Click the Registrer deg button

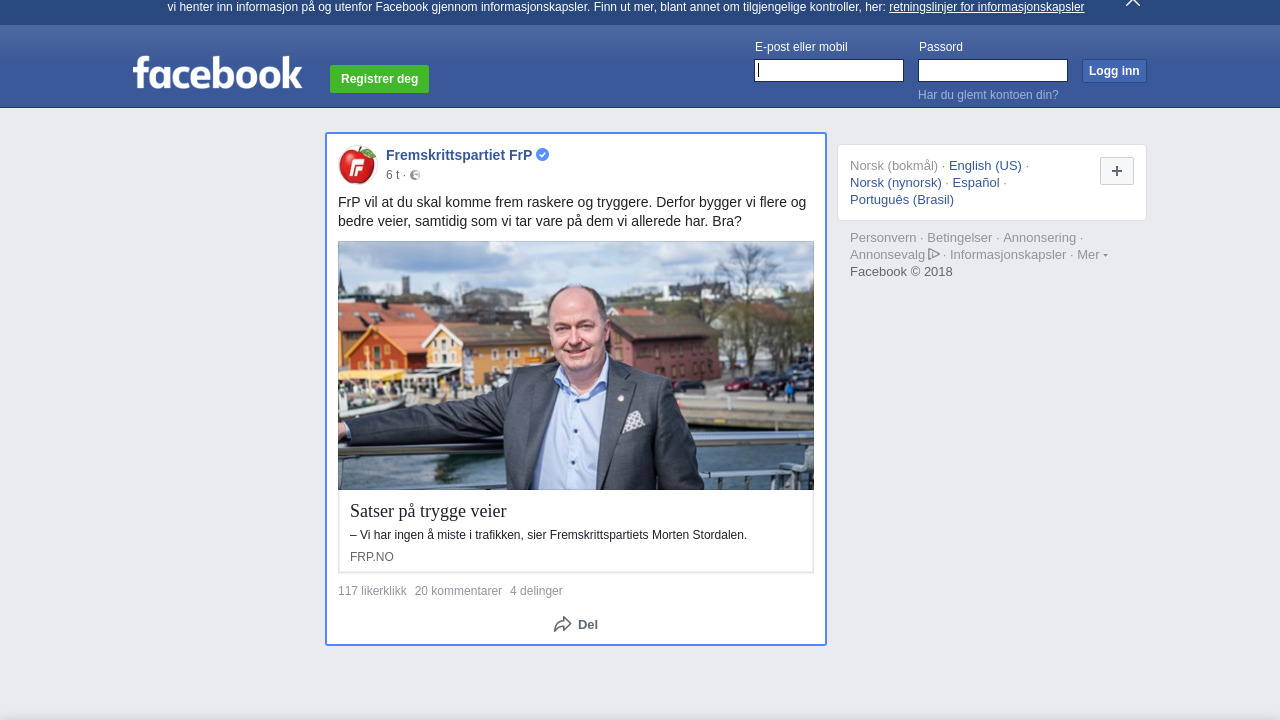[x=379, y=79]
